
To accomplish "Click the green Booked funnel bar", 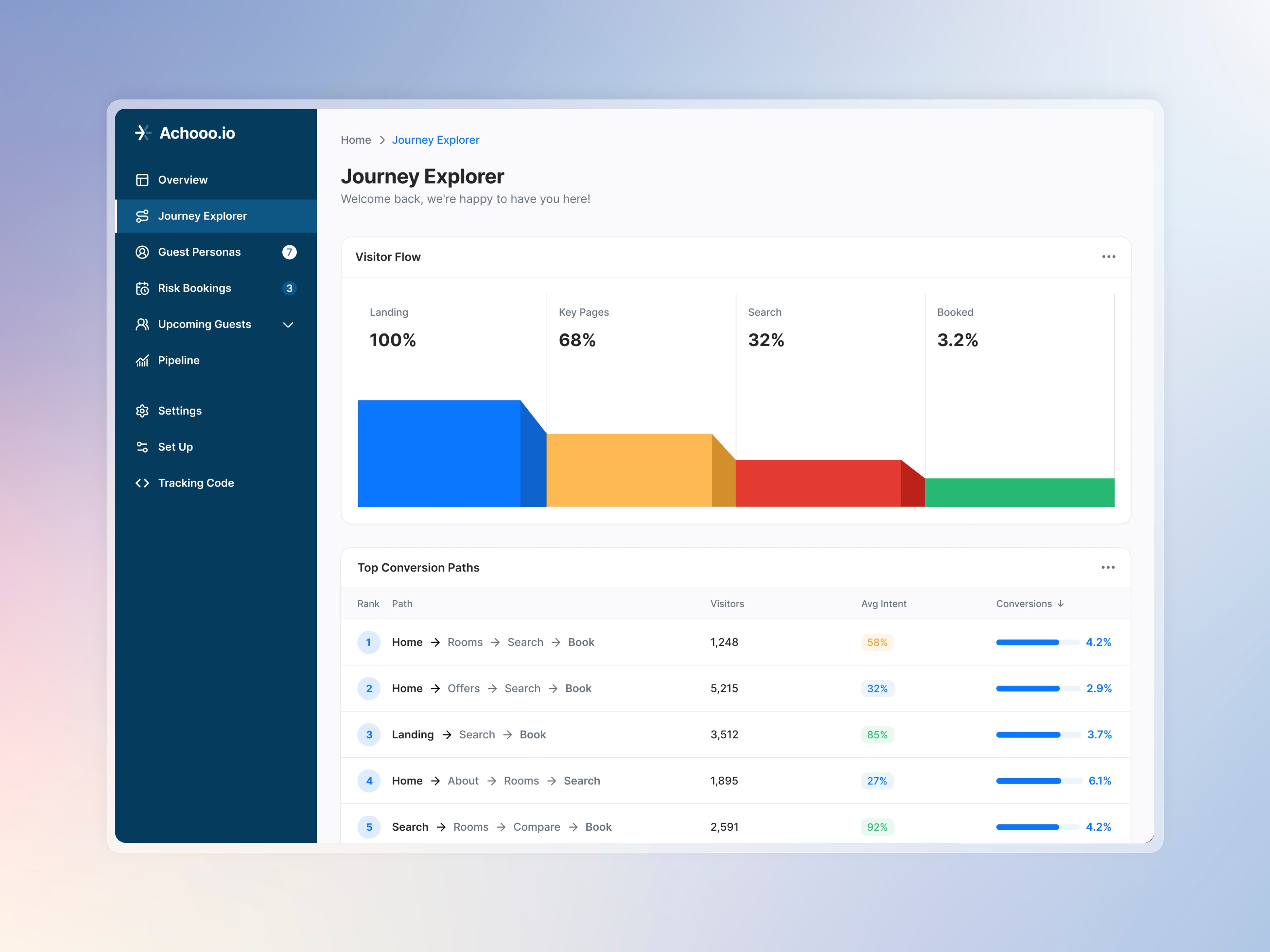I will click(1019, 492).
